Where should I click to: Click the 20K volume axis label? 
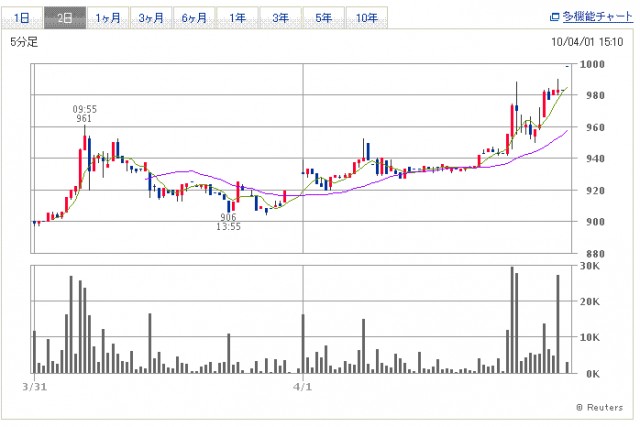click(590, 302)
